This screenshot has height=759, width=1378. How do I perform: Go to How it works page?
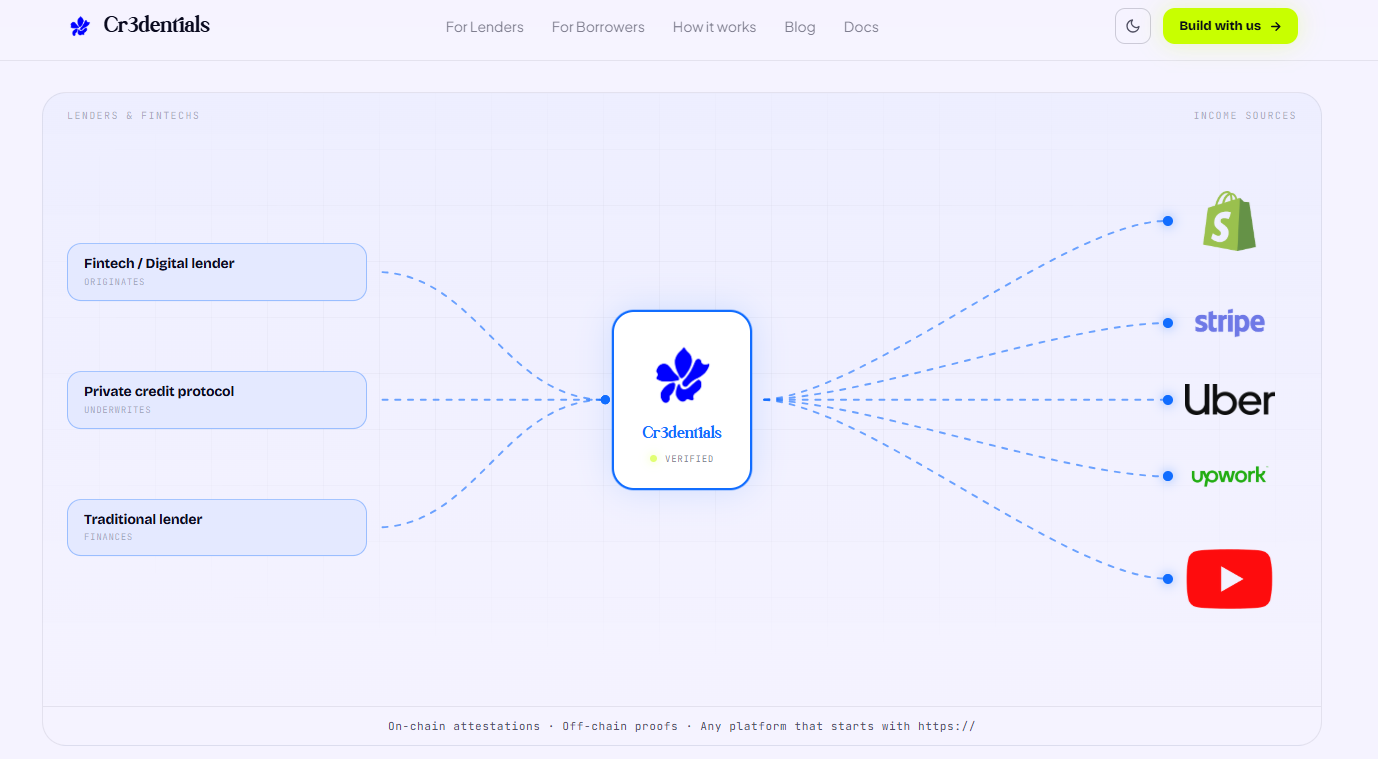pyautogui.click(x=715, y=27)
